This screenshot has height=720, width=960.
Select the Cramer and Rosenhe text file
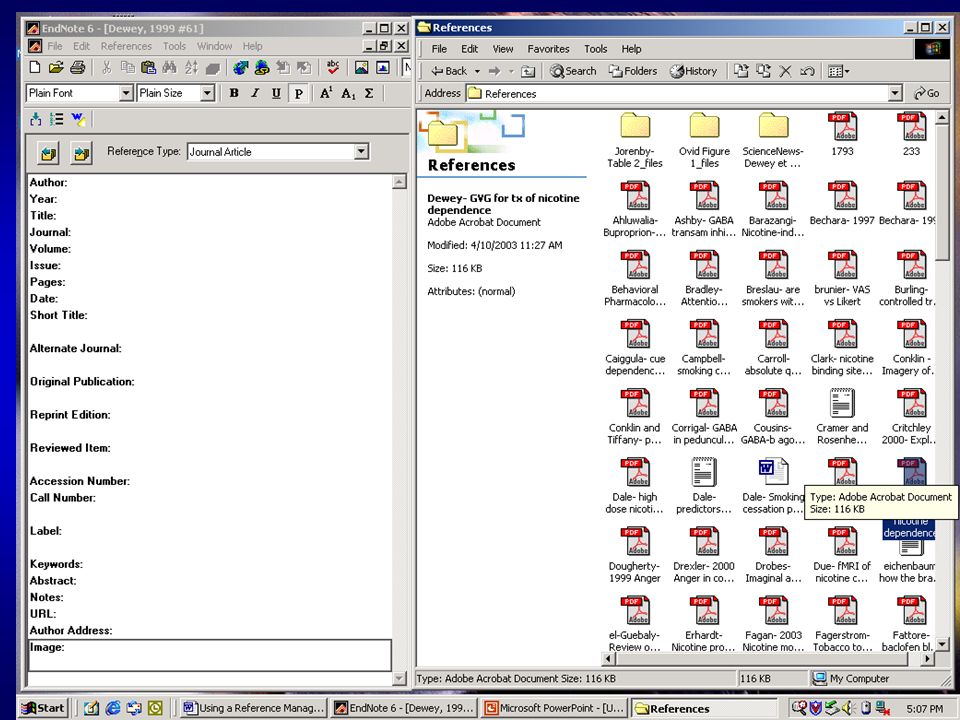tap(842, 417)
